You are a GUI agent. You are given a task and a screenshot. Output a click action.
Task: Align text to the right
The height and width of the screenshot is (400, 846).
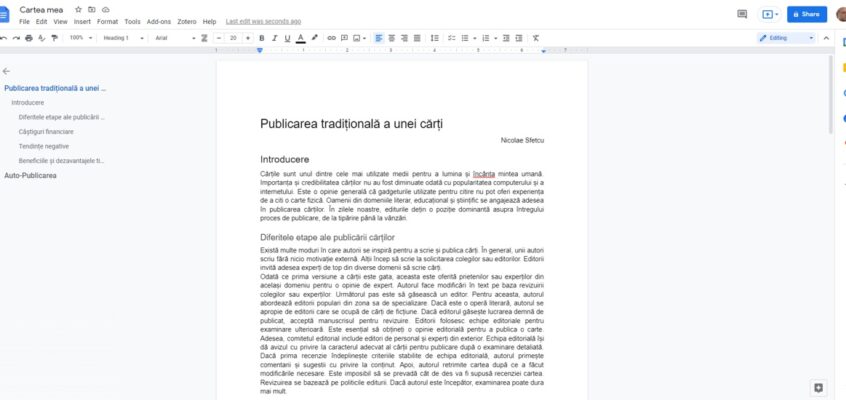click(404, 38)
